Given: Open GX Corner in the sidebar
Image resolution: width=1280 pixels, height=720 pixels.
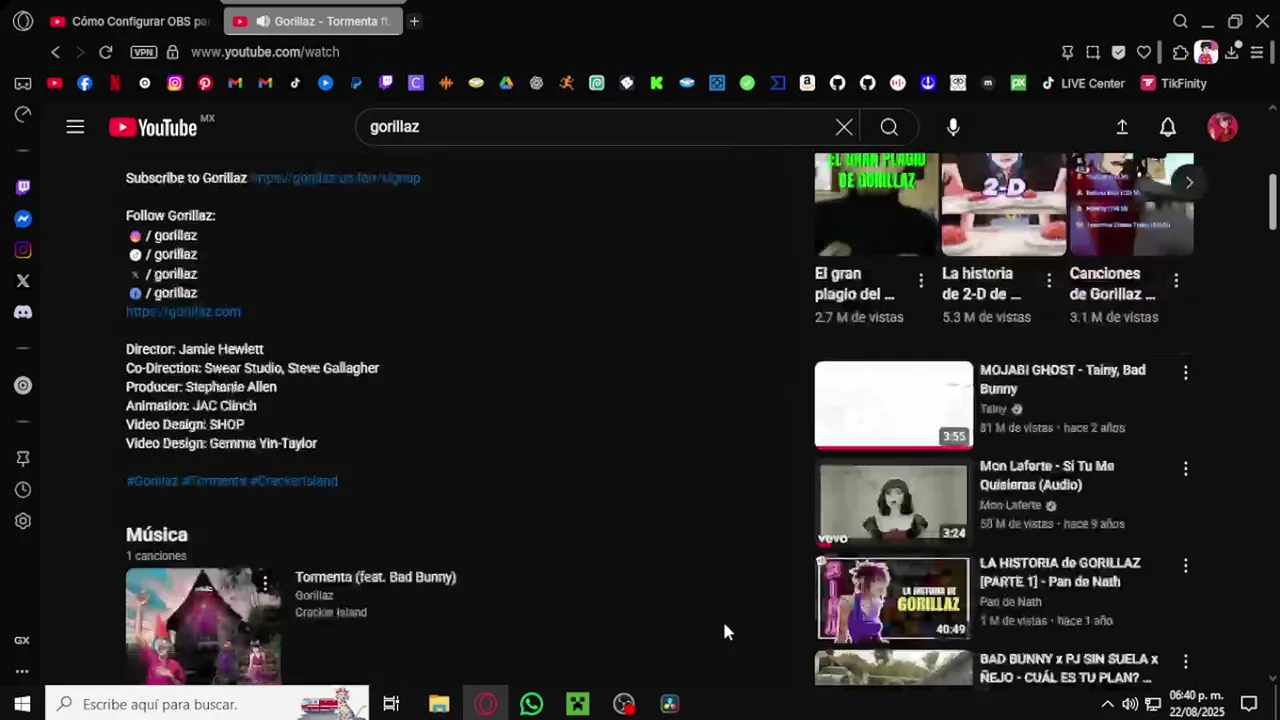Looking at the screenshot, I should (x=22, y=640).
